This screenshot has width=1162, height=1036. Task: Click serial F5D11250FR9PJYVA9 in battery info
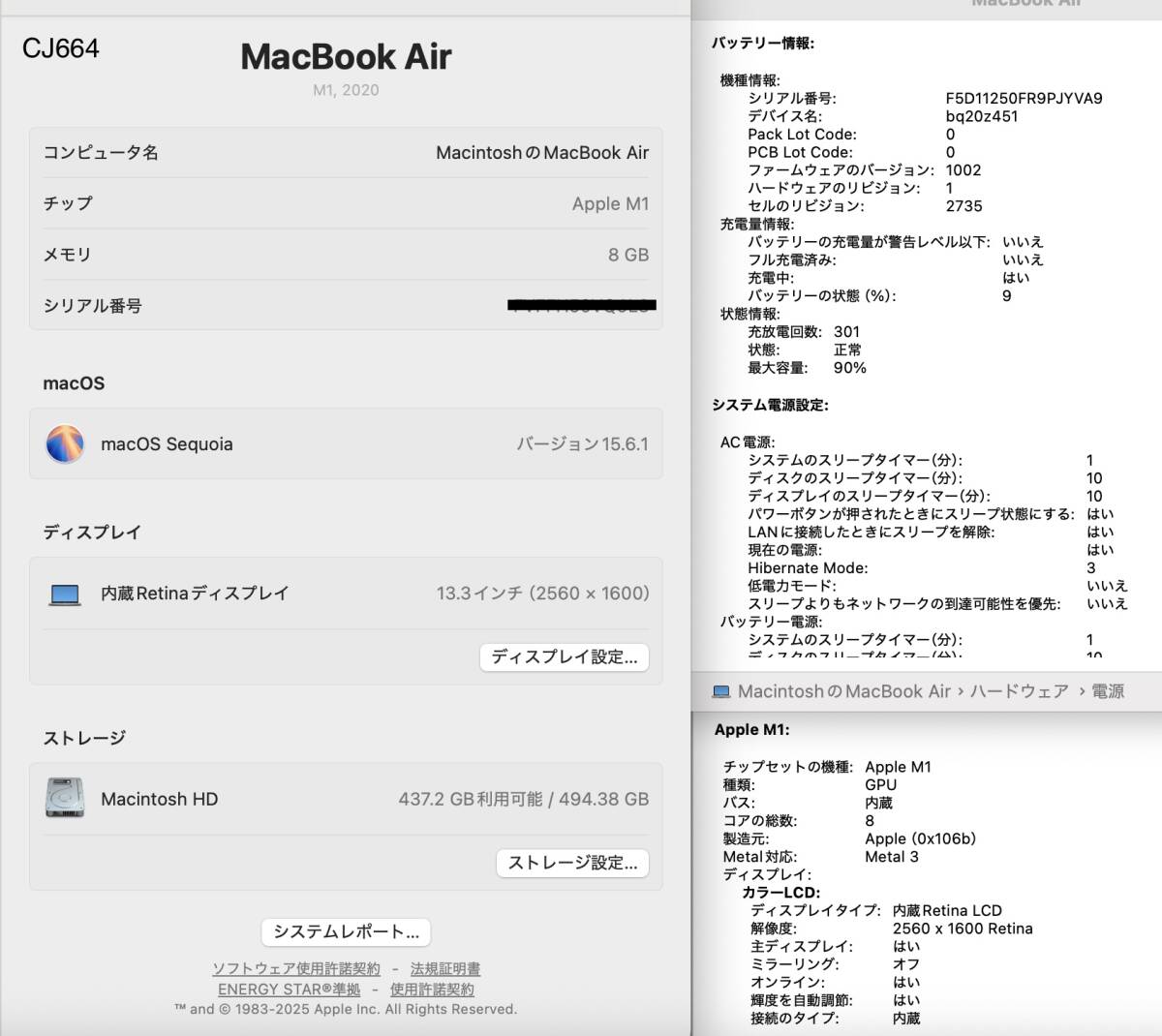coord(1024,98)
